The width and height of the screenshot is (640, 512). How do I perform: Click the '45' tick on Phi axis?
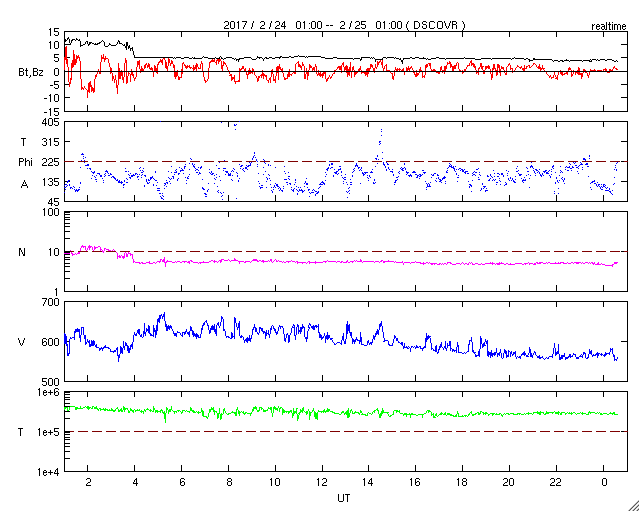click(54, 202)
